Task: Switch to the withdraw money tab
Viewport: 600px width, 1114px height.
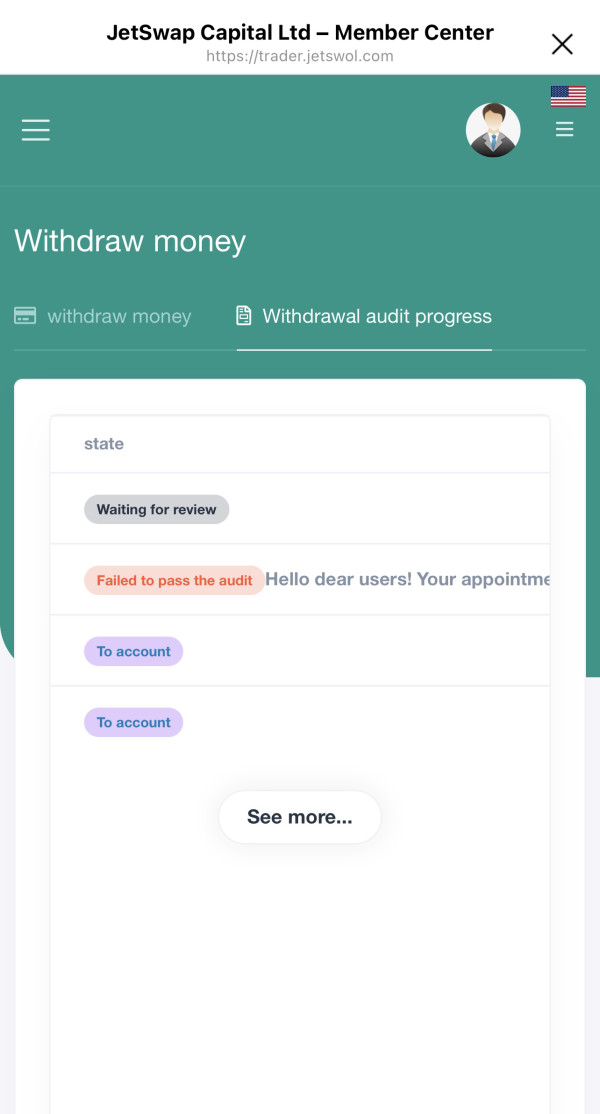Action: (x=118, y=317)
